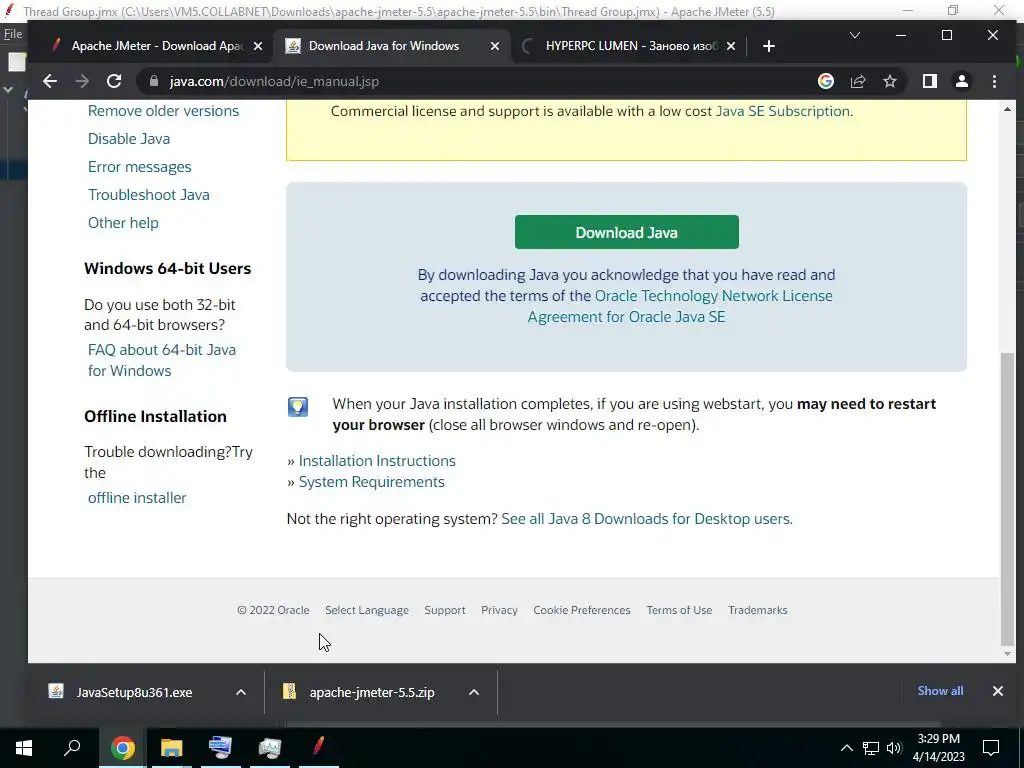This screenshot has width=1024, height=768.
Task: Click the volume speaker tray icon
Action: (x=894, y=748)
